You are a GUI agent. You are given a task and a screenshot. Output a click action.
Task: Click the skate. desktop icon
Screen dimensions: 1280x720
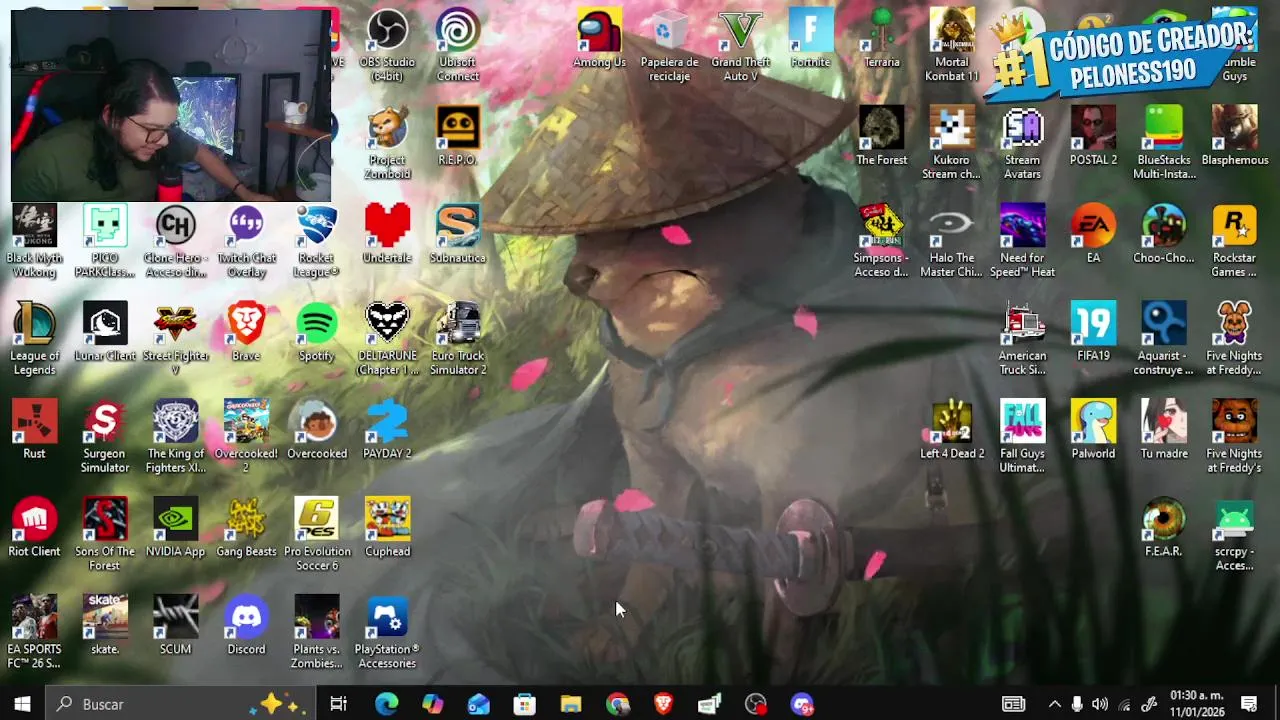(x=105, y=627)
